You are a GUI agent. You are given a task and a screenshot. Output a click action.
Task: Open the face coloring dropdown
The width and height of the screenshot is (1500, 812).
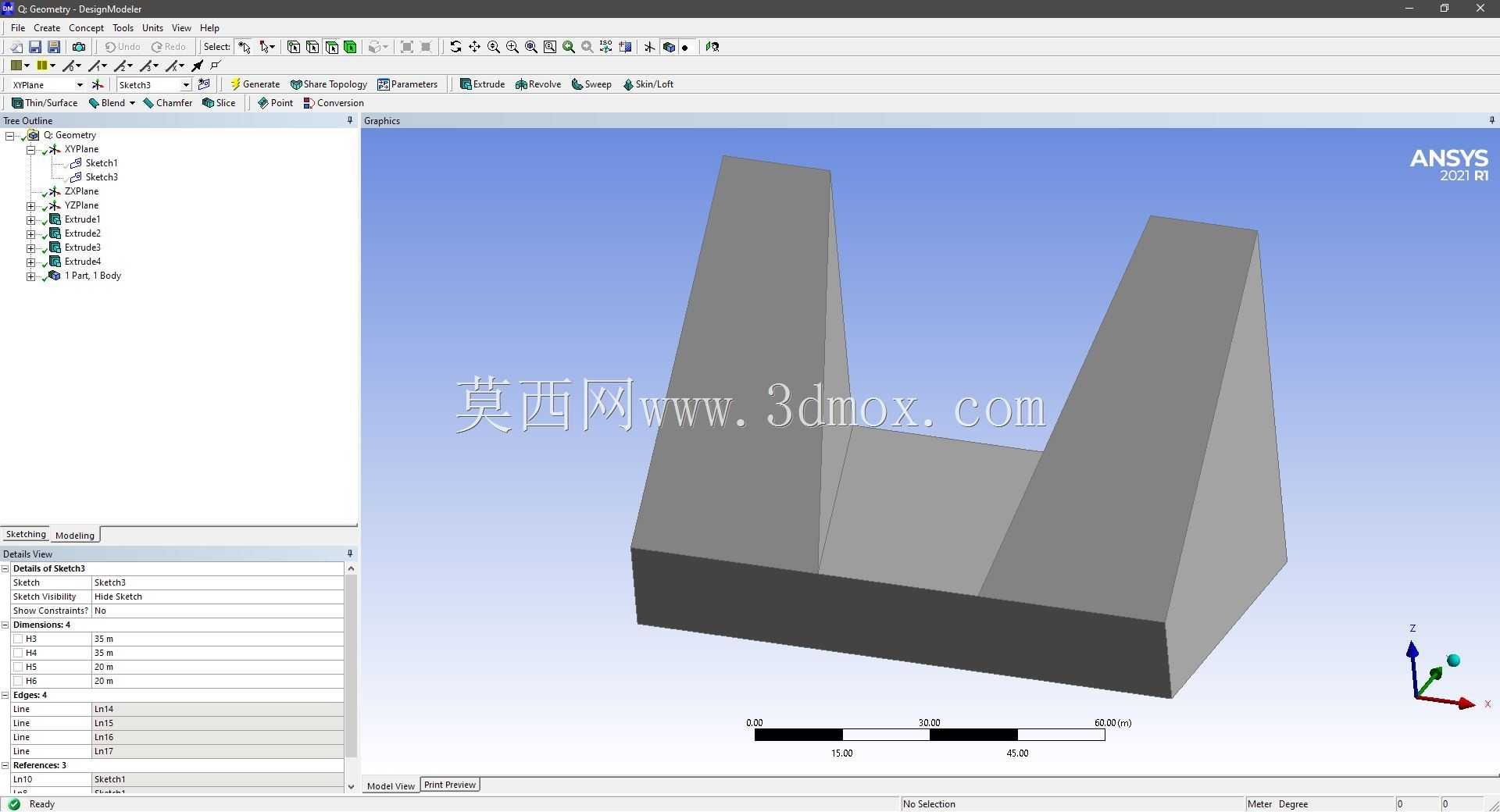tap(27, 66)
